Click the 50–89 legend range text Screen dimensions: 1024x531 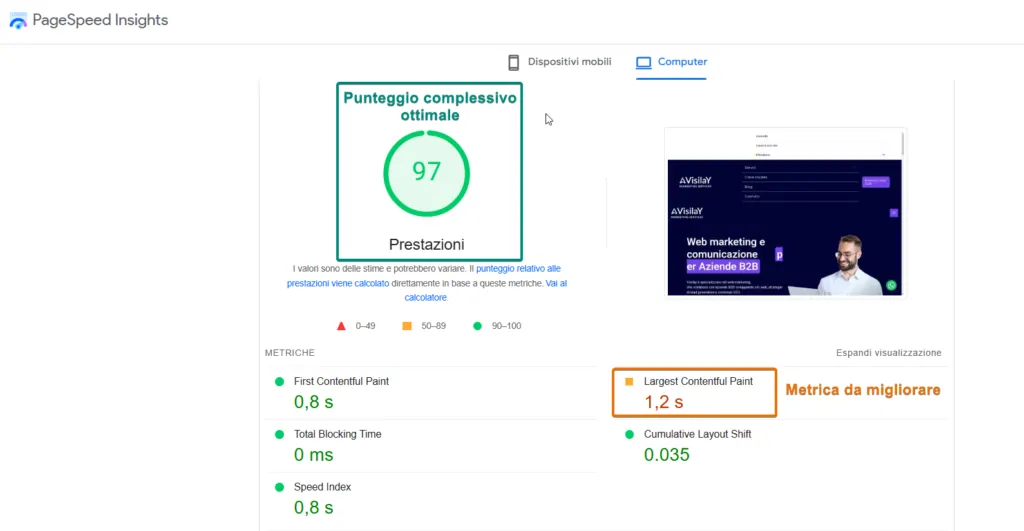(434, 326)
